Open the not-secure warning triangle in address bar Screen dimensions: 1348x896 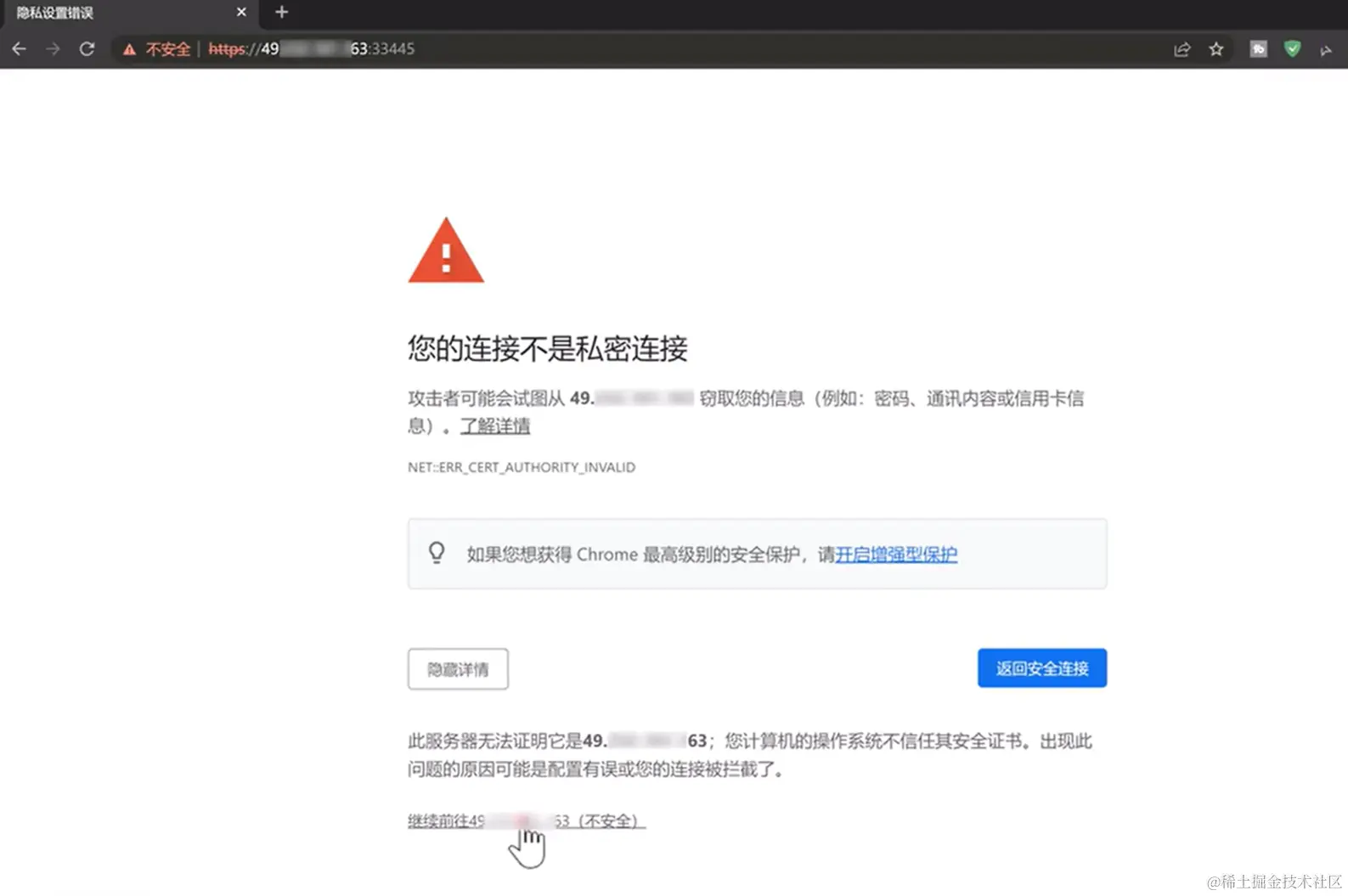pyautogui.click(x=129, y=49)
